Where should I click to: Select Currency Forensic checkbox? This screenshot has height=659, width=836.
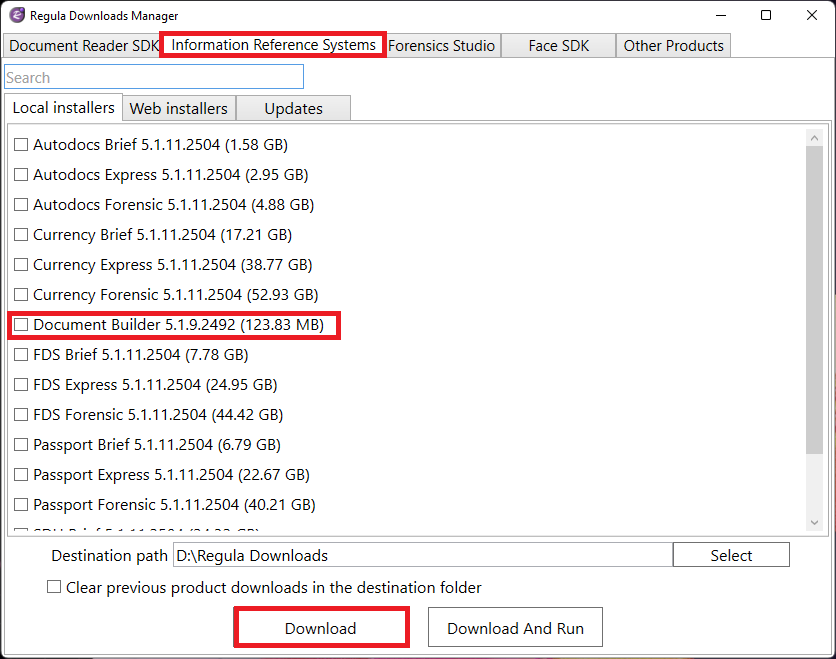21,294
